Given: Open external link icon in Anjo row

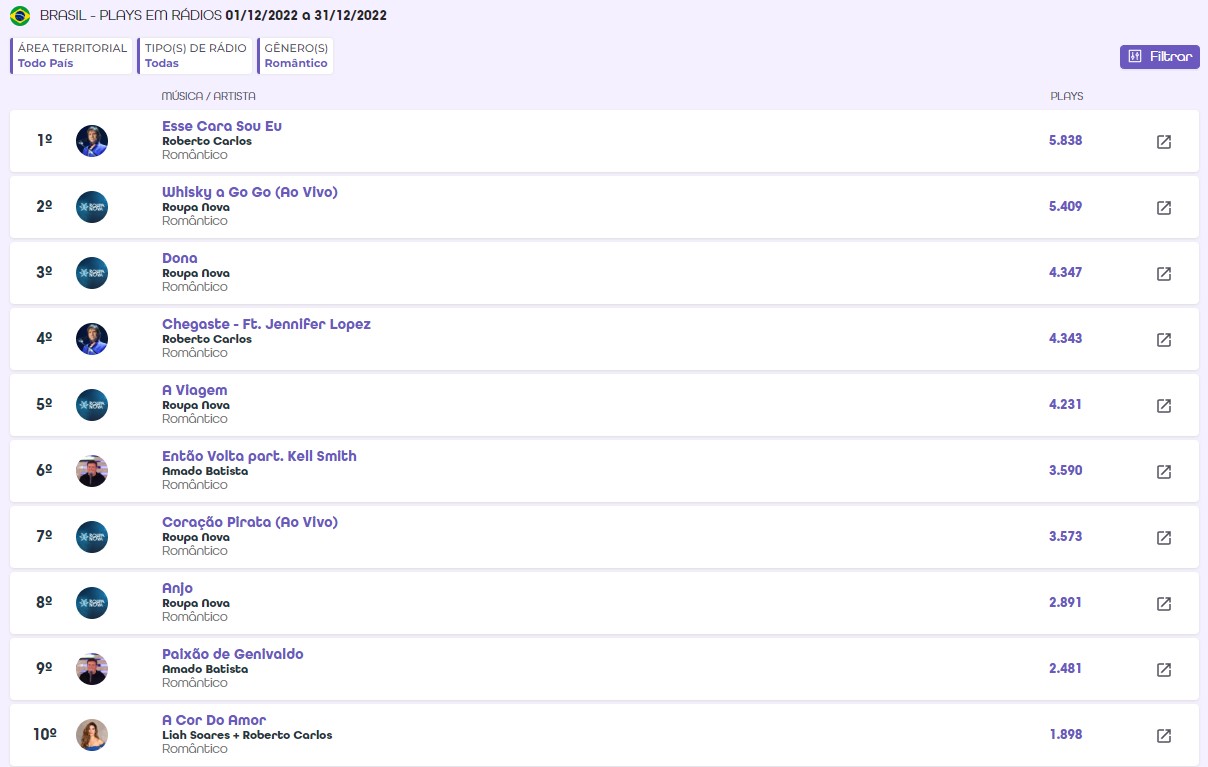Looking at the screenshot, I should pyautogui.click(x=1164, y=604).
